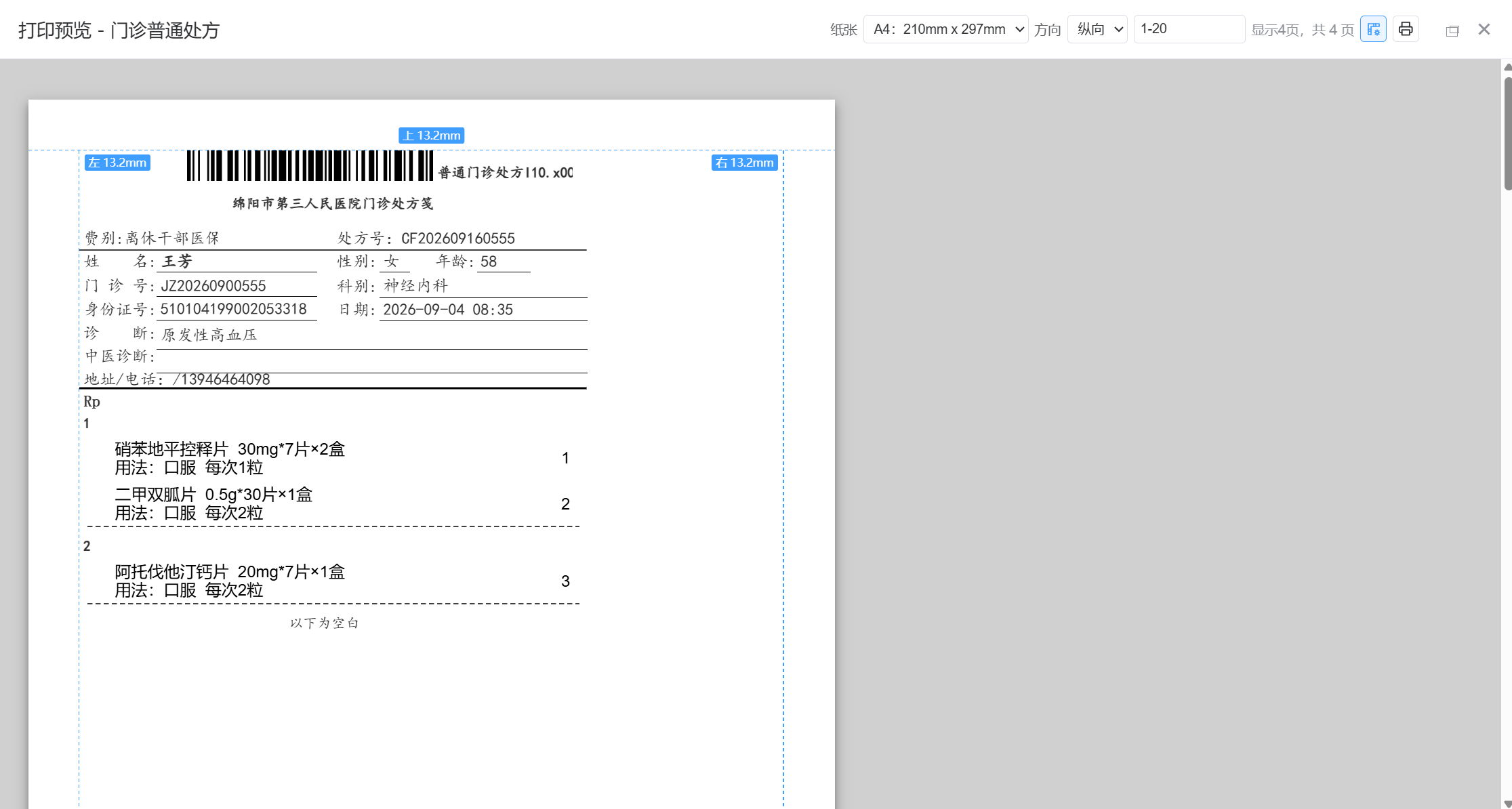Viewport: 1512px width, 809px height.
Task: Click the page range field 1-20
Action: pos(1189,29)
